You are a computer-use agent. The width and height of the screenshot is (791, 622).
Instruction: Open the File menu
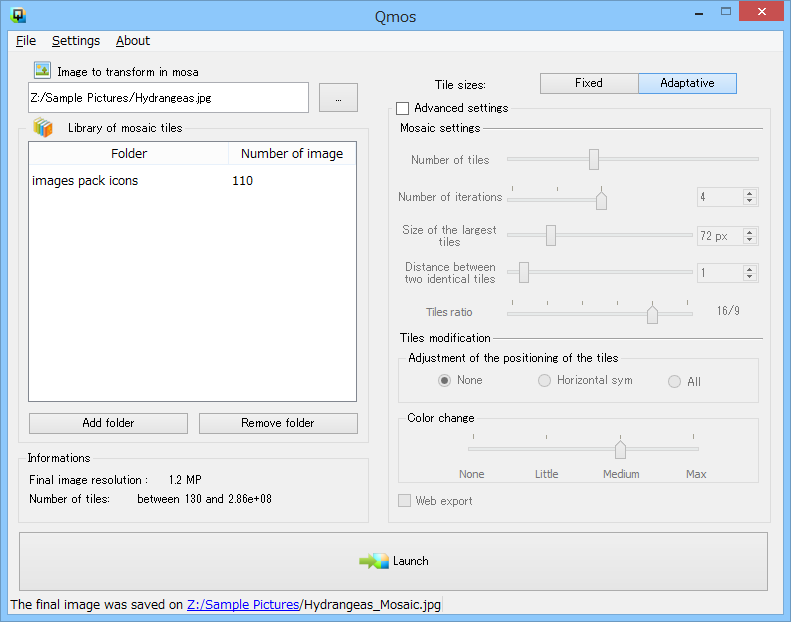pos(26,41)
